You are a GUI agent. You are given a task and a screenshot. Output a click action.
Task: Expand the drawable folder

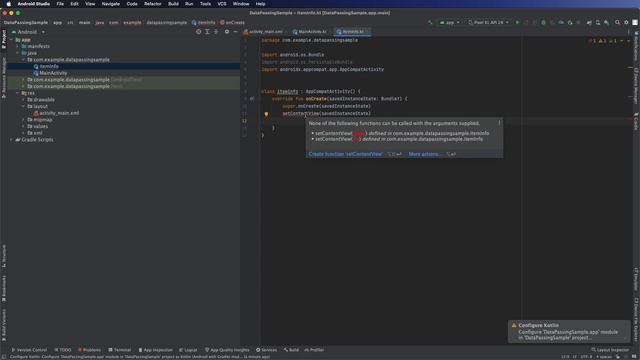(x=24, y=100)
